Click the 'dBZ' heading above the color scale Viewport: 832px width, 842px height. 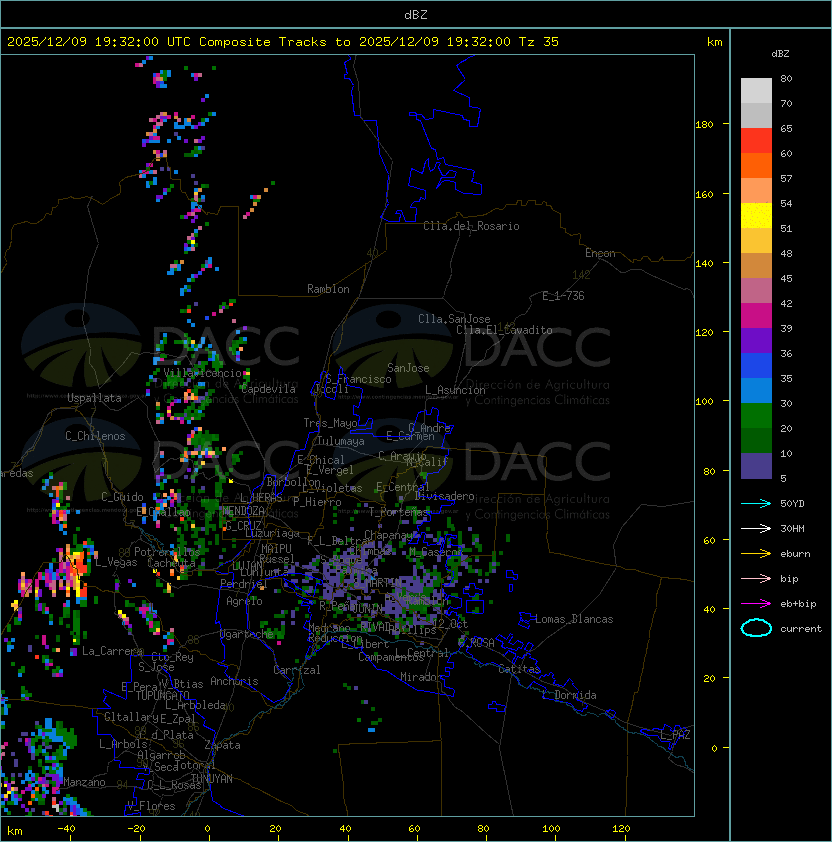click(780, 54)
